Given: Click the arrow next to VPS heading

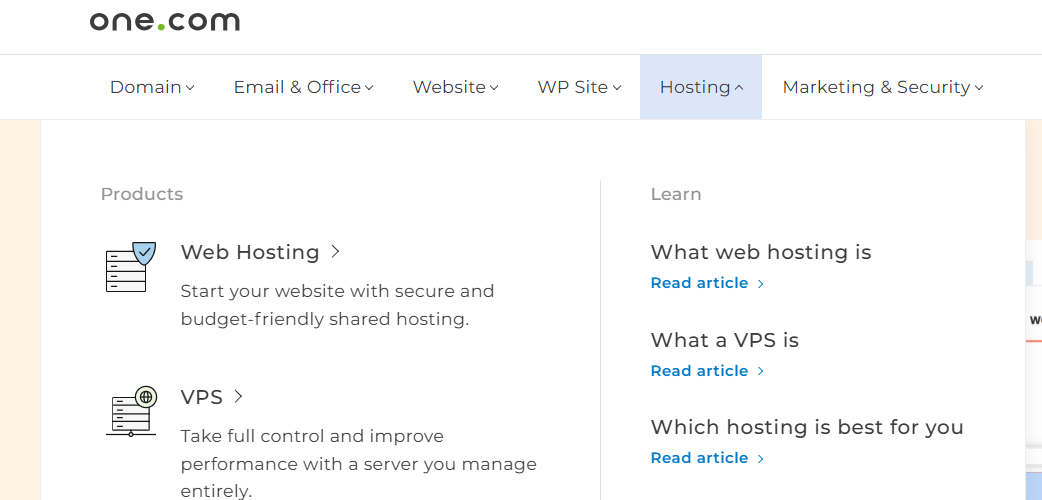Looking at the screenshot, I should [239, 397].
